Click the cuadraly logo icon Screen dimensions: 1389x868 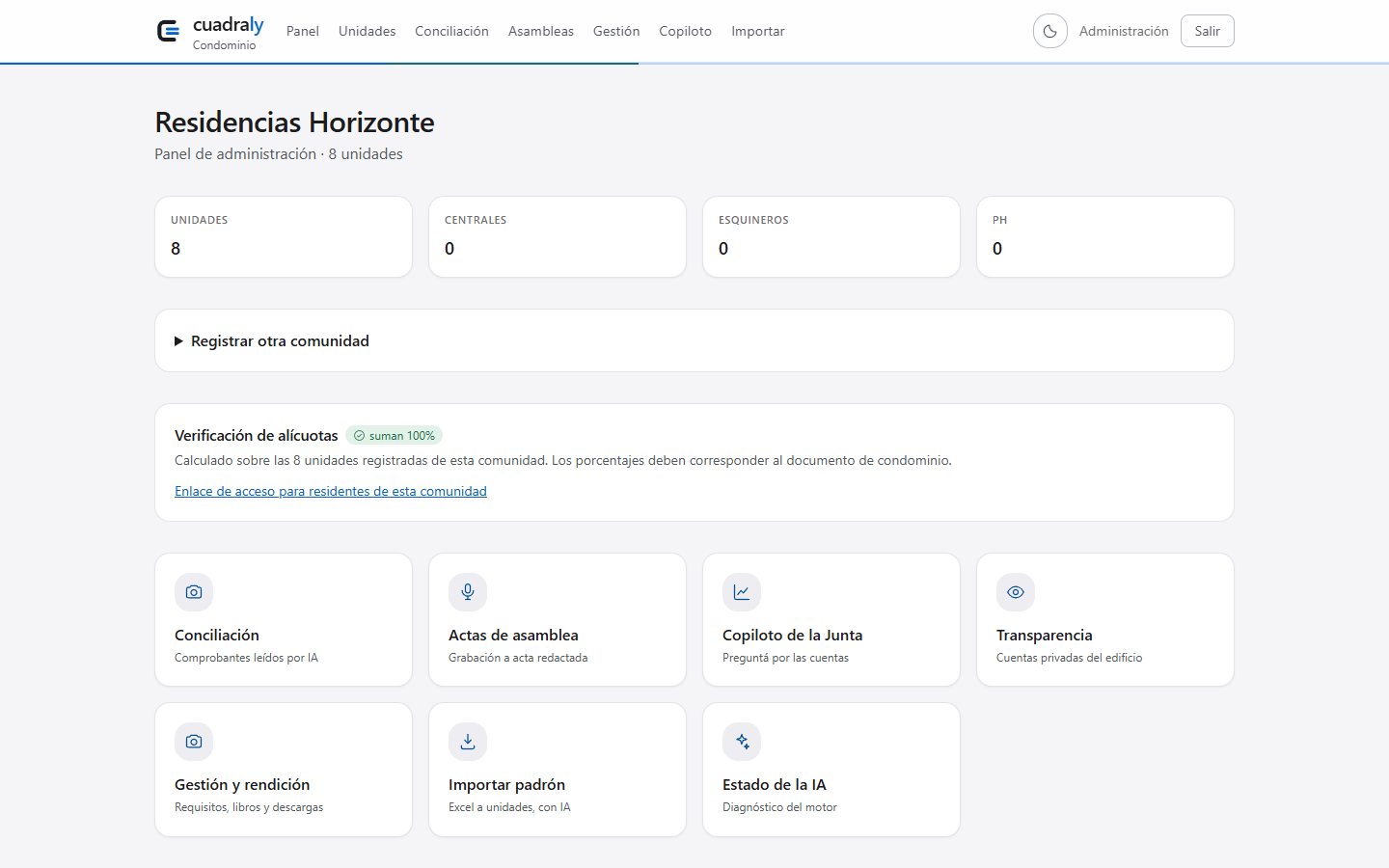click(x=168, y=32)
